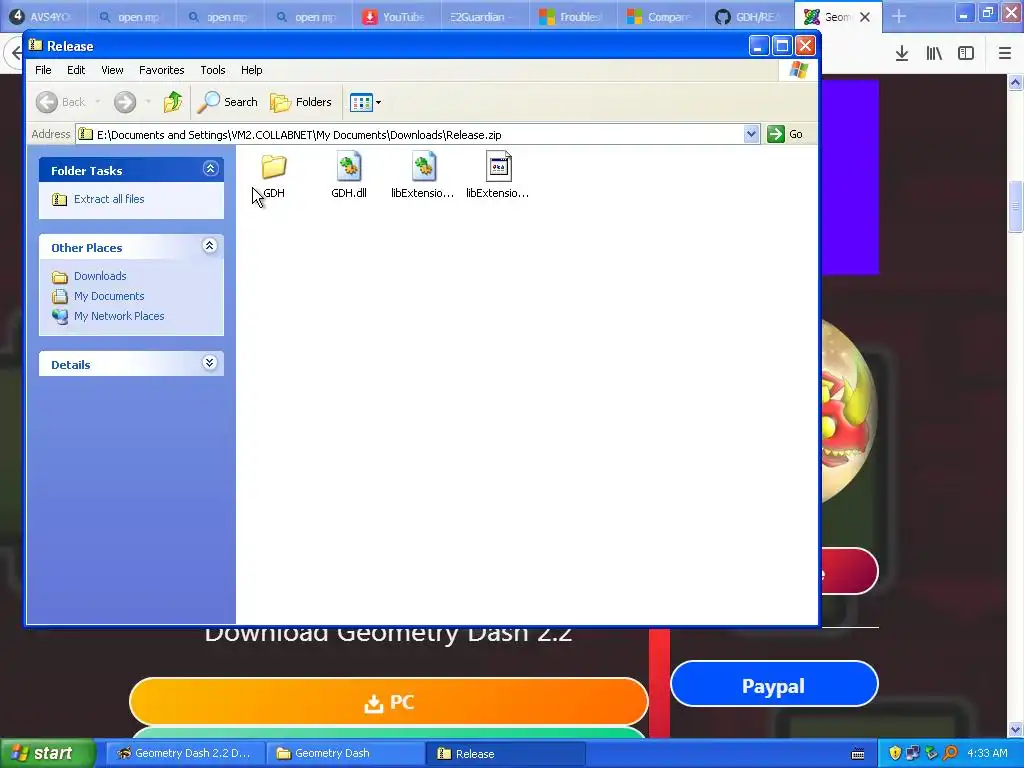
Task: Open Firefox downloads arrow icon
Action: [x=902, y=54]
